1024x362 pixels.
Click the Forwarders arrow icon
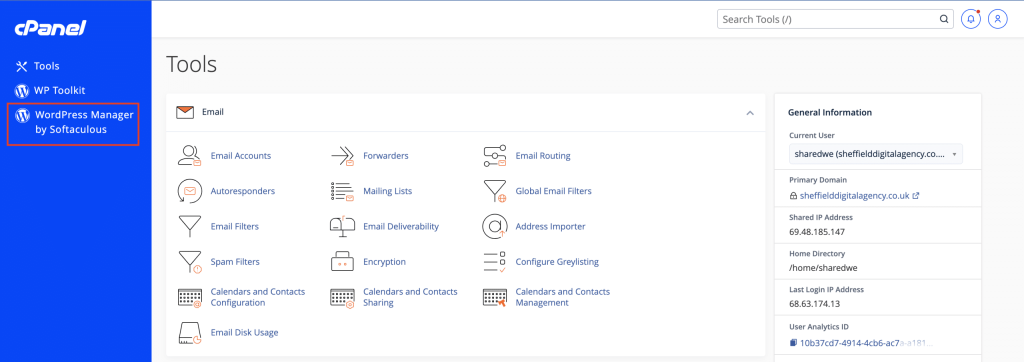click(x=342, y=156)
